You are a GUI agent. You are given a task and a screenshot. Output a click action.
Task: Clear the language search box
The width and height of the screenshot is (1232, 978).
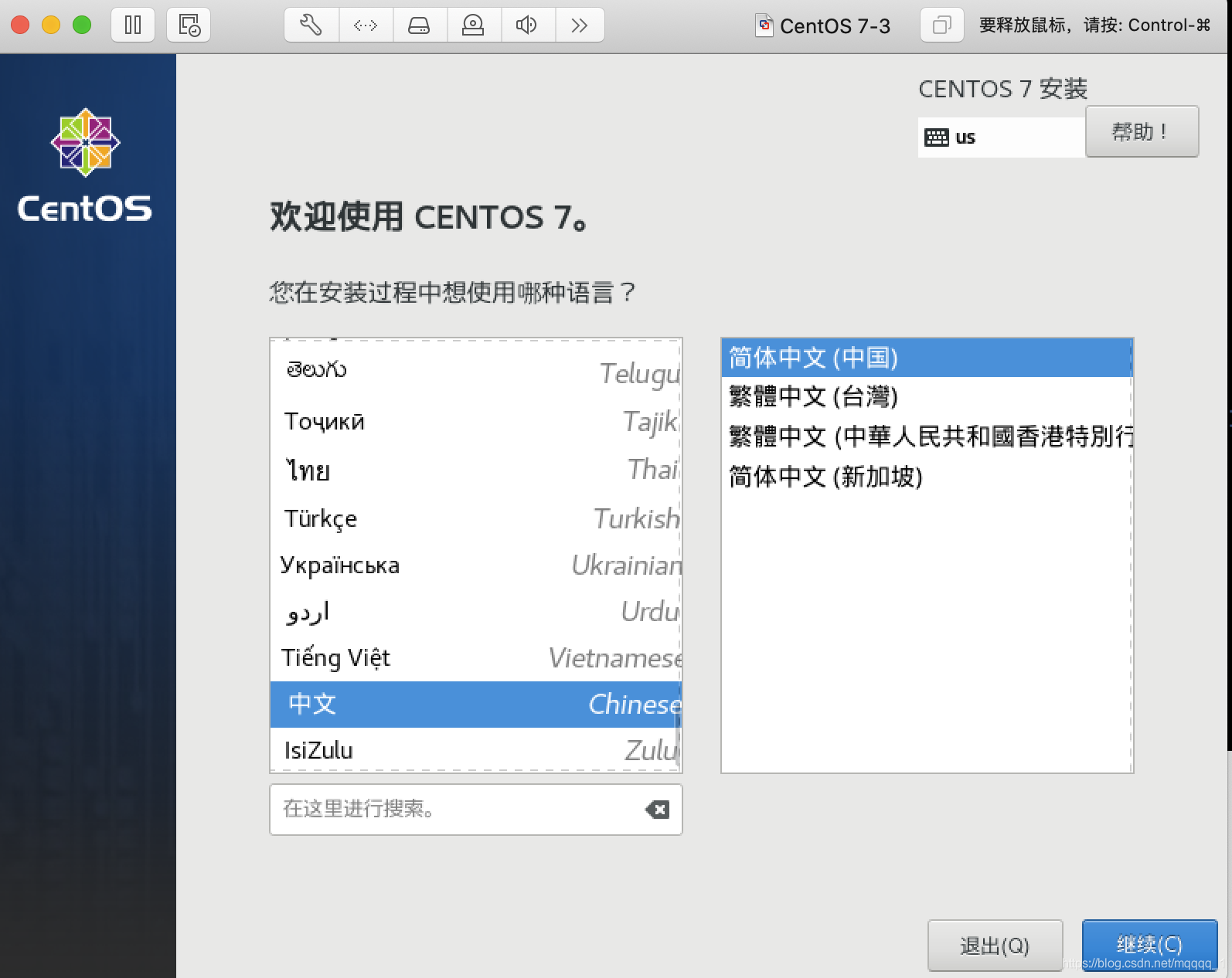point(657,810)
